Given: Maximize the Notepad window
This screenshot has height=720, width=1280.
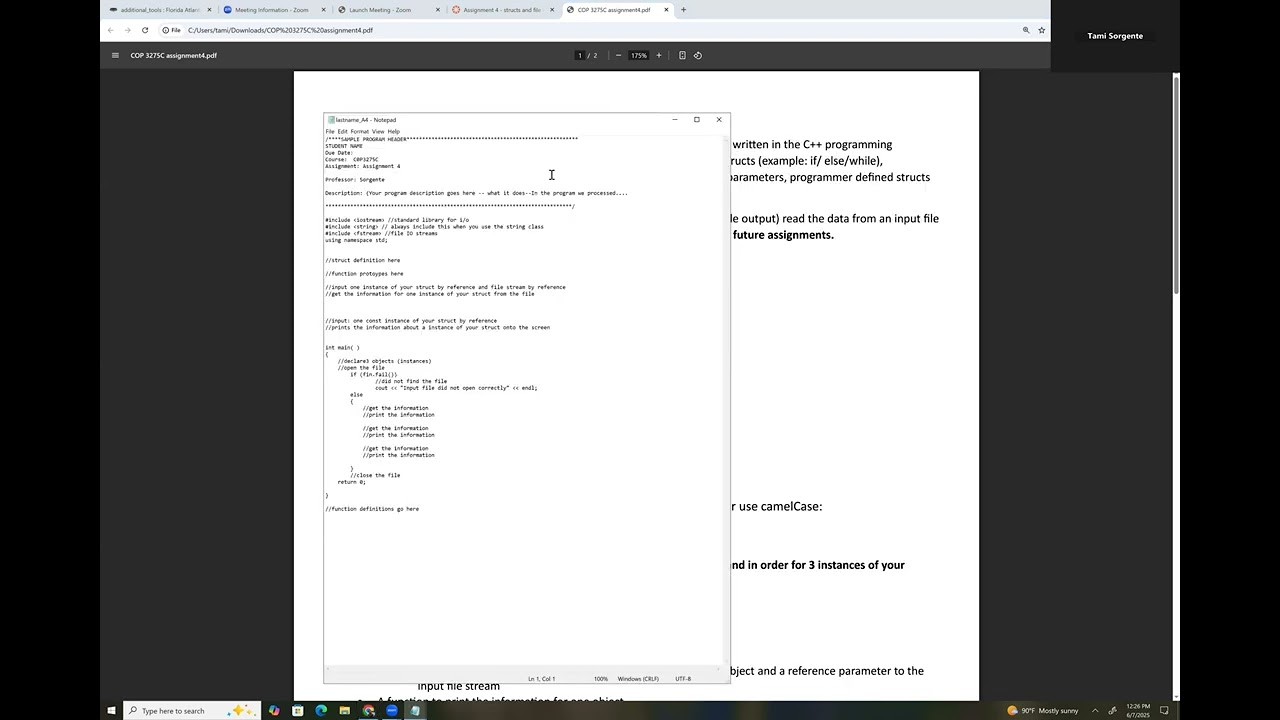Looking at the screenshot, I should 697,120.
